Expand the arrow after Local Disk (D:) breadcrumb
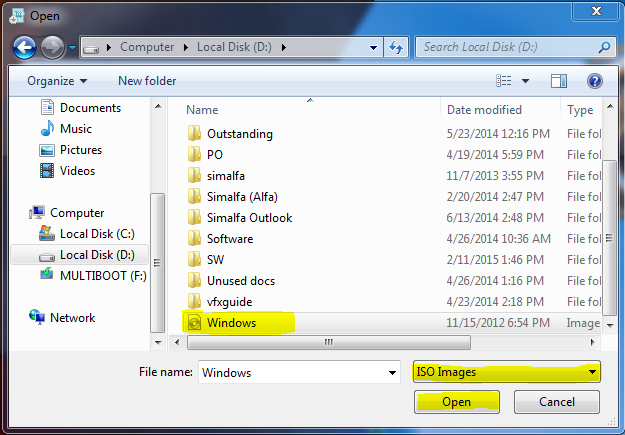 [284, 48]
